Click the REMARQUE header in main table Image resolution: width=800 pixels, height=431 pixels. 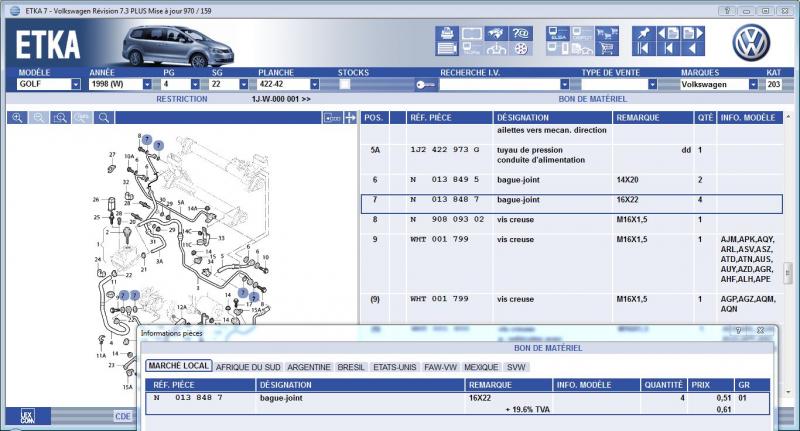click(653, 118)
